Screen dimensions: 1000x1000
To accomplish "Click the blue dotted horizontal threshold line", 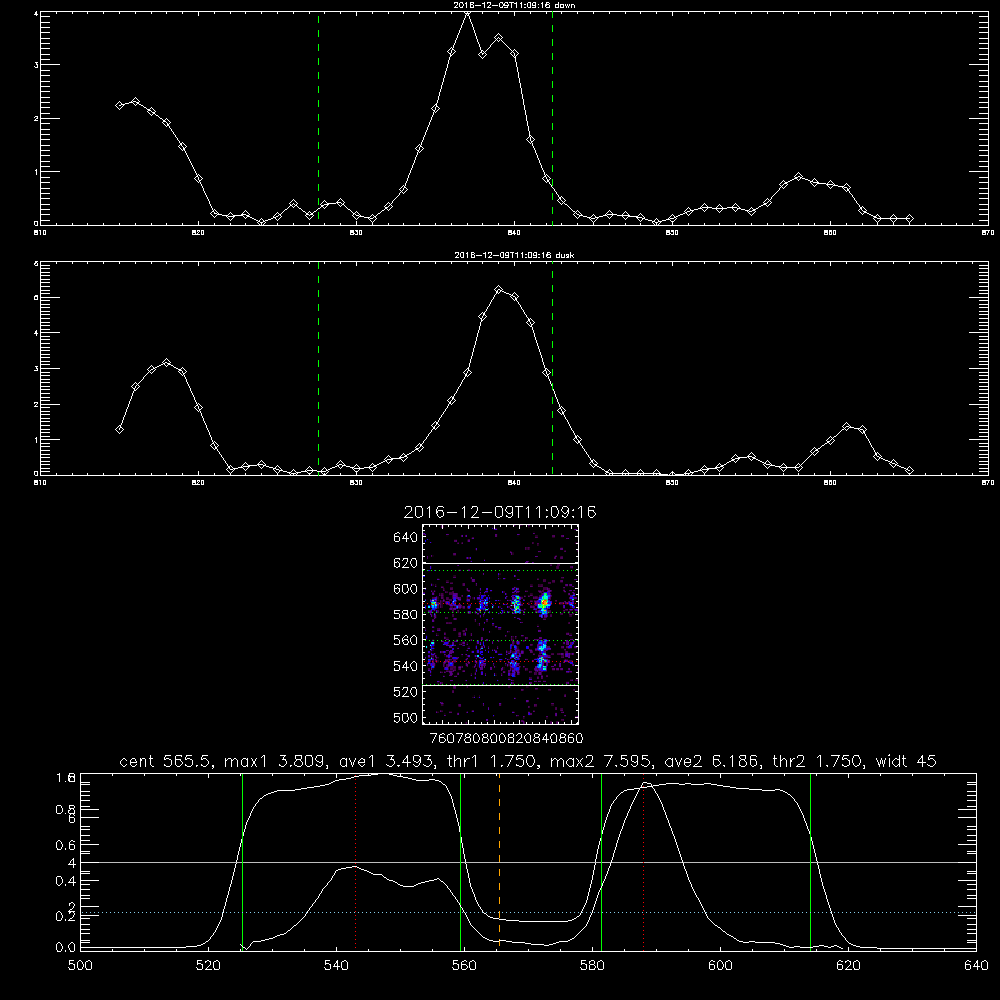I will [x=528, y=913].
